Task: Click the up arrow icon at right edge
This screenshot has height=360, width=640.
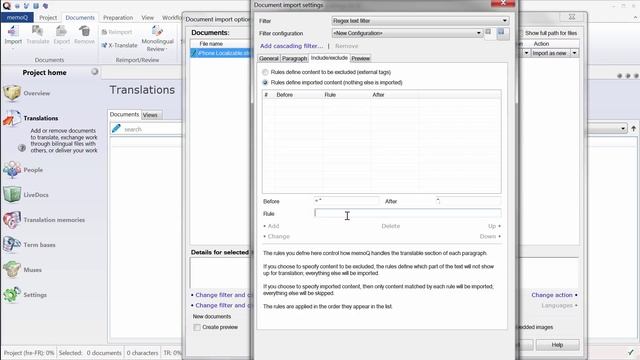Action: coord(633,129)
